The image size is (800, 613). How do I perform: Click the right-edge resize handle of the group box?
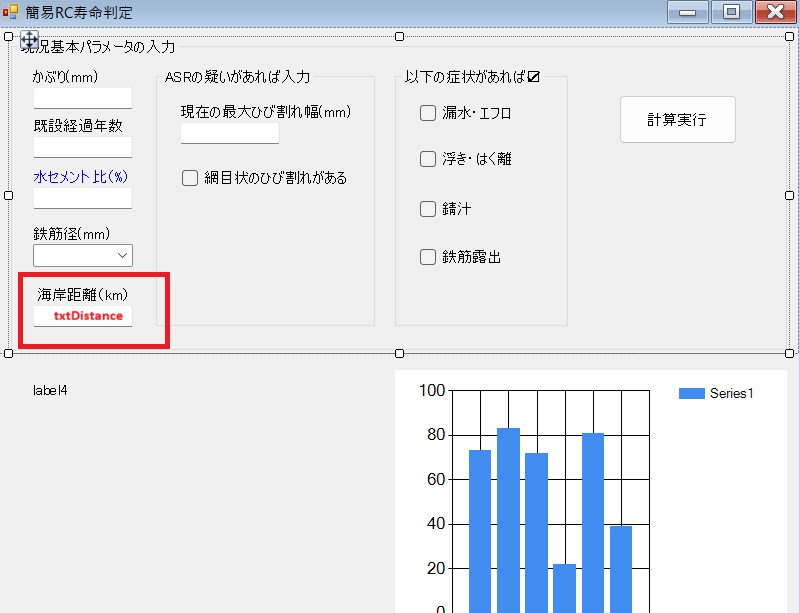[x=790, y=195]
